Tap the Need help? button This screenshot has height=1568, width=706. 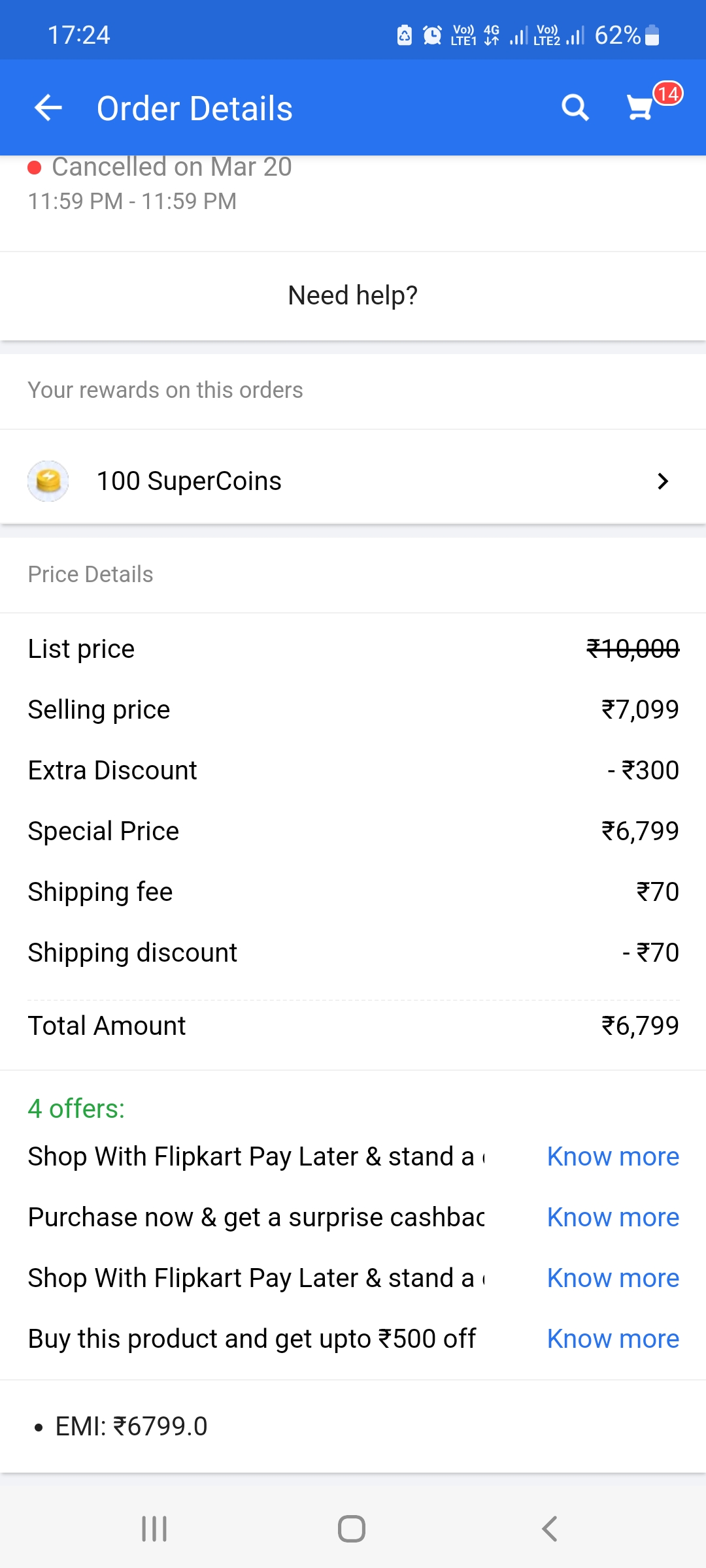point(353,295)
